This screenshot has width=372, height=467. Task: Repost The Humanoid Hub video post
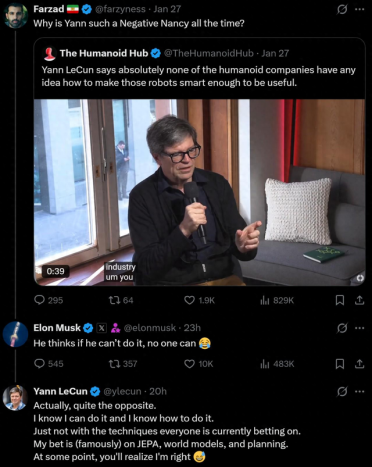(x=121, y=300)
